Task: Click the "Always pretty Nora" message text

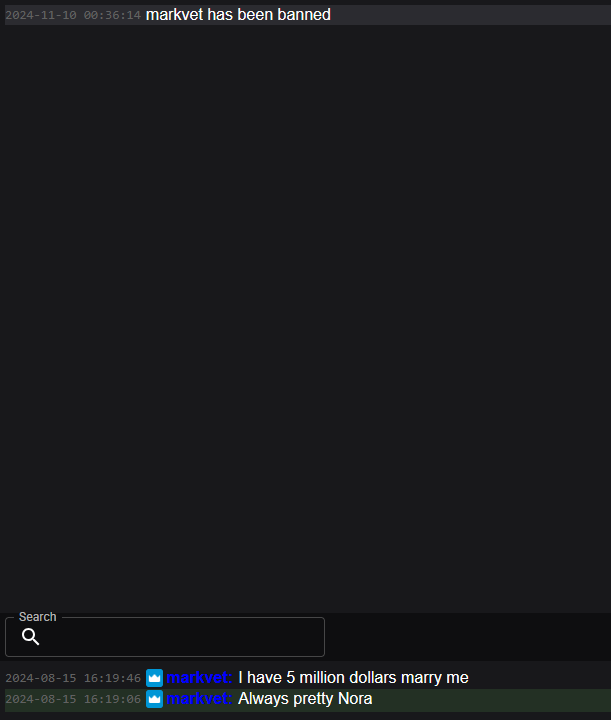Action: pos(305,699)
